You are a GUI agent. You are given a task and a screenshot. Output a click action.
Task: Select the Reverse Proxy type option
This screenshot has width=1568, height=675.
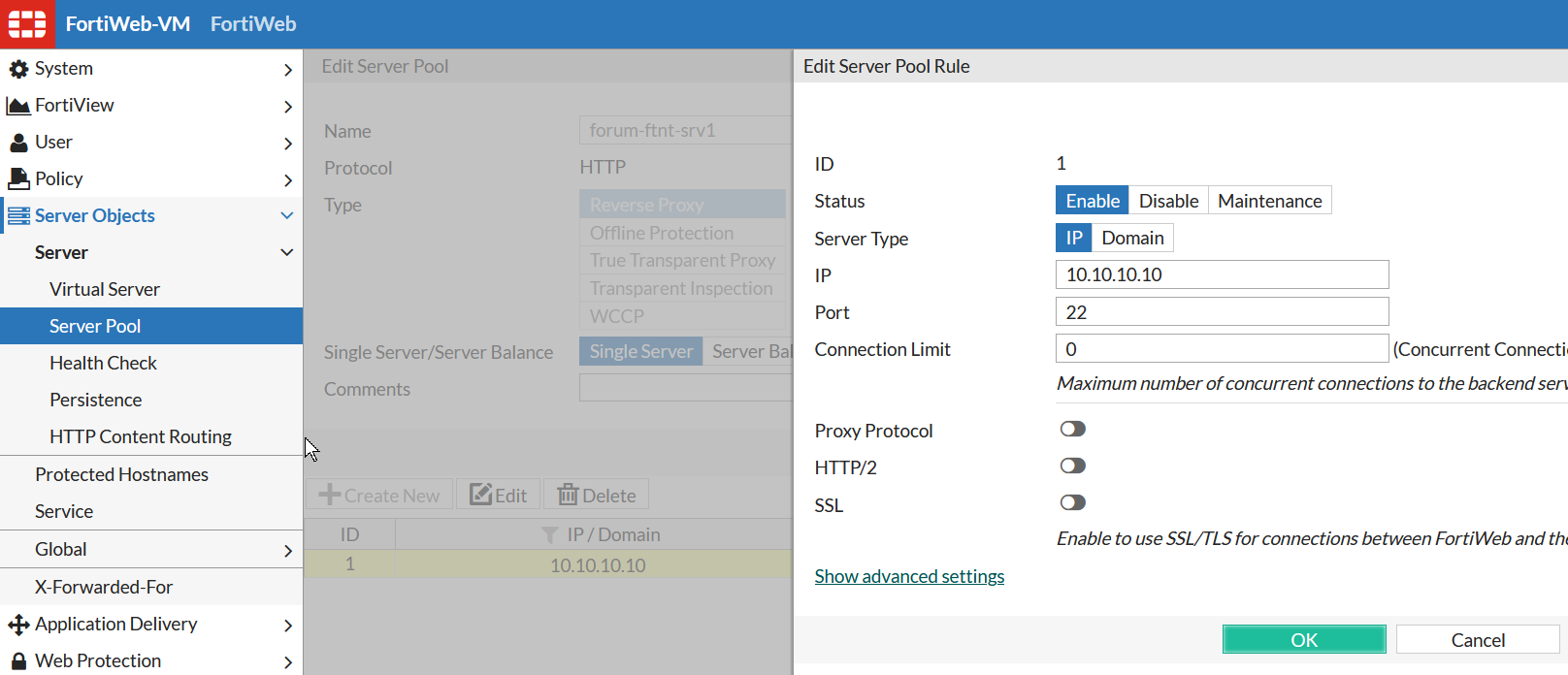pyautogui.click(x=682, y=205)
